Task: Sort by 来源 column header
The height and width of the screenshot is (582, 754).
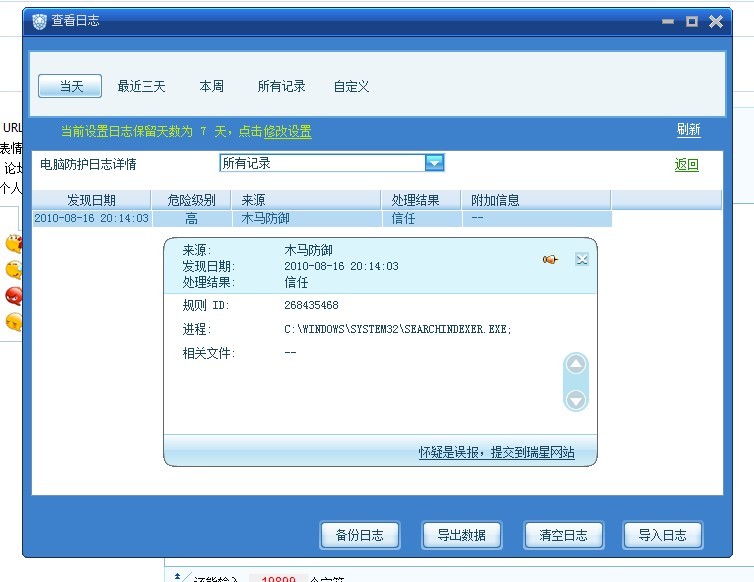Action: click(x=306, y=200)
